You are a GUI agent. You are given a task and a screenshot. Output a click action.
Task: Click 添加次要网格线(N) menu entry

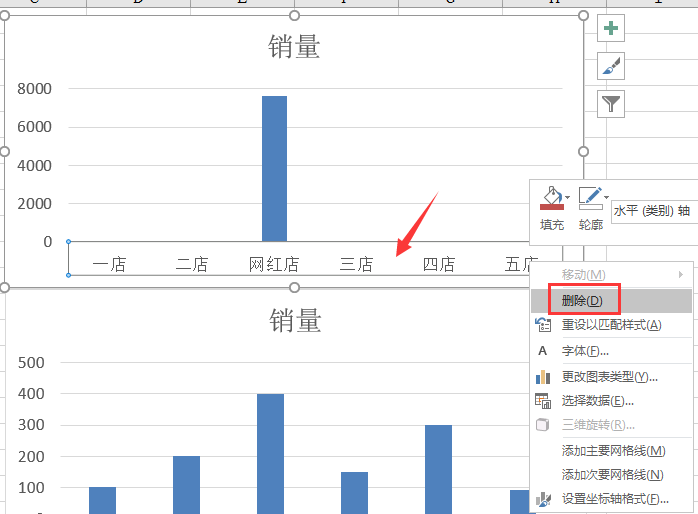pos(611,475)
